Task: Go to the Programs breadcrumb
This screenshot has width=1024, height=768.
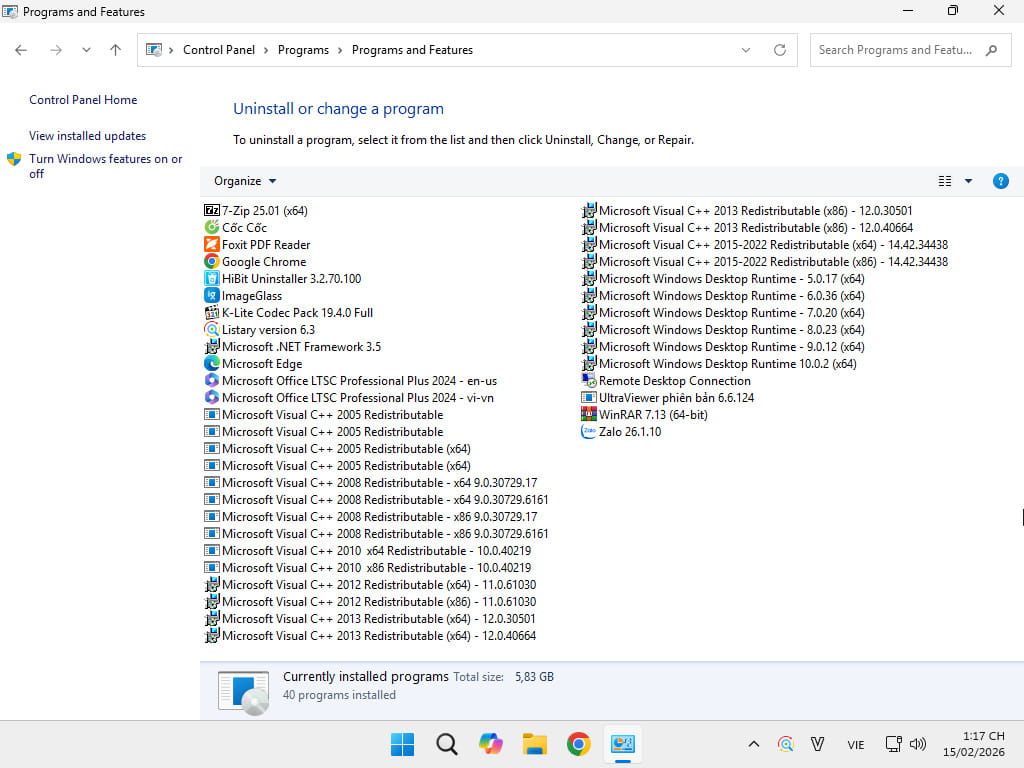Action: pyautogui.click(x=303, y=50)
